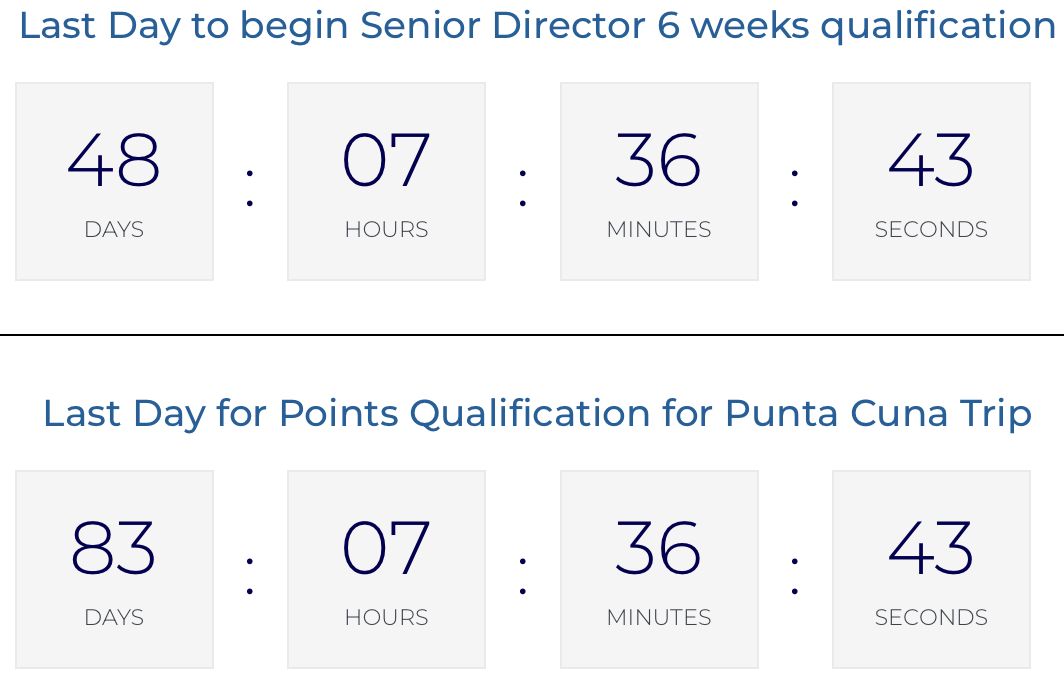Screen dimensions: 1064x686
Task: Select the 36 minutes box in Punta Cuna countdown
Action: 659,569
